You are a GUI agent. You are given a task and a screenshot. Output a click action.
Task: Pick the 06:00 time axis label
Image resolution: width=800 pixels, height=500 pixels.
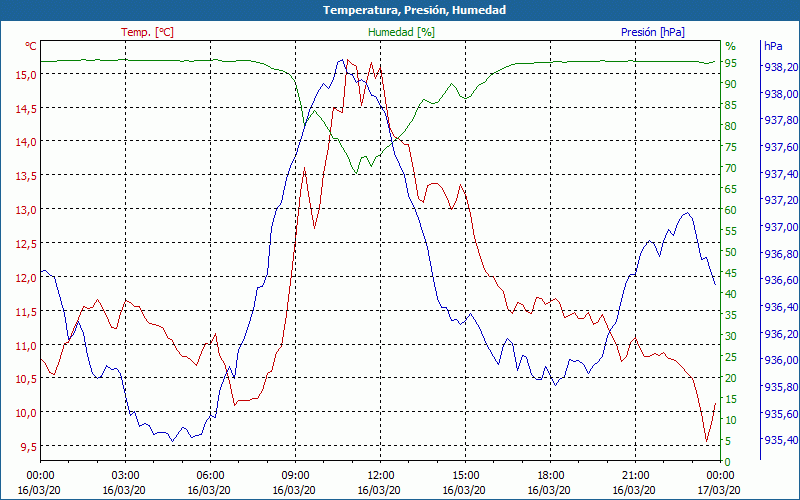point(210,475)
